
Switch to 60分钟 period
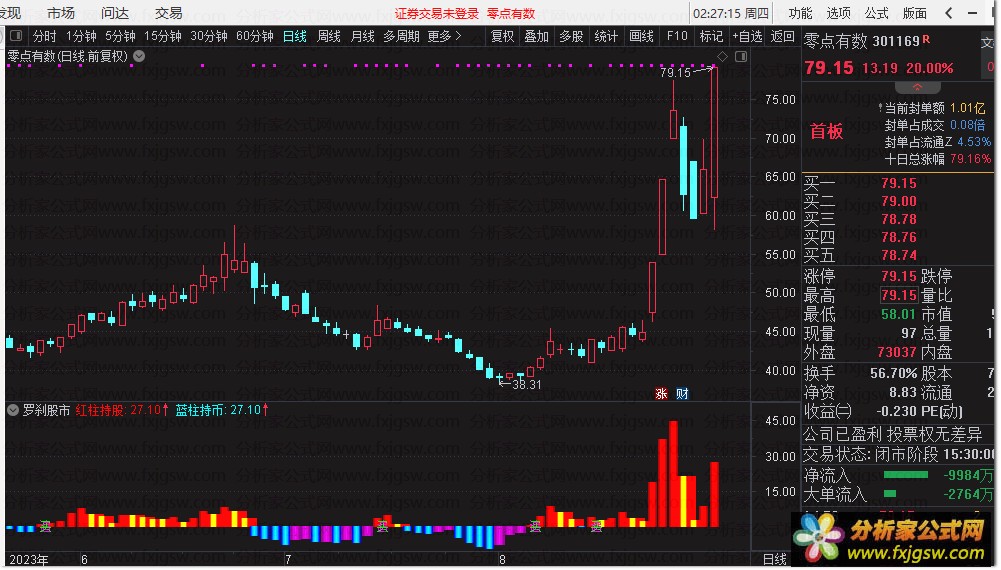coord(255,36)
